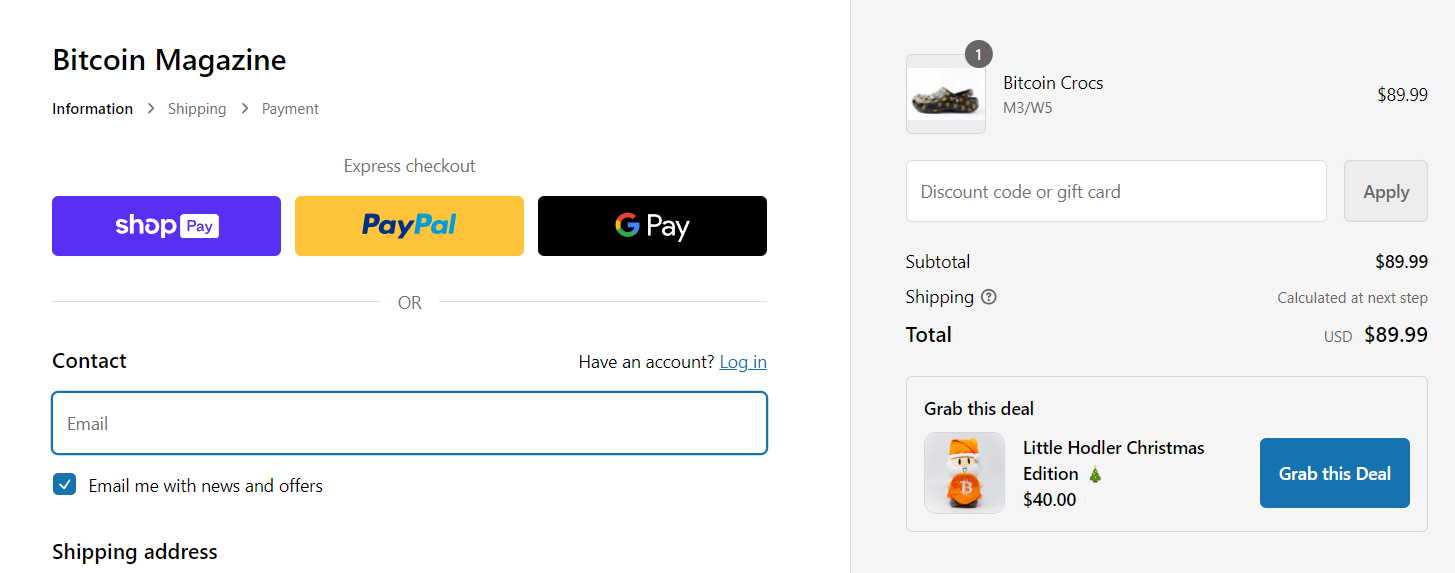Click the Little Hodler product image
Image resolution: width=1455 pixels, height=573 pixels.
pyautogui.click(x=964, y=473)
